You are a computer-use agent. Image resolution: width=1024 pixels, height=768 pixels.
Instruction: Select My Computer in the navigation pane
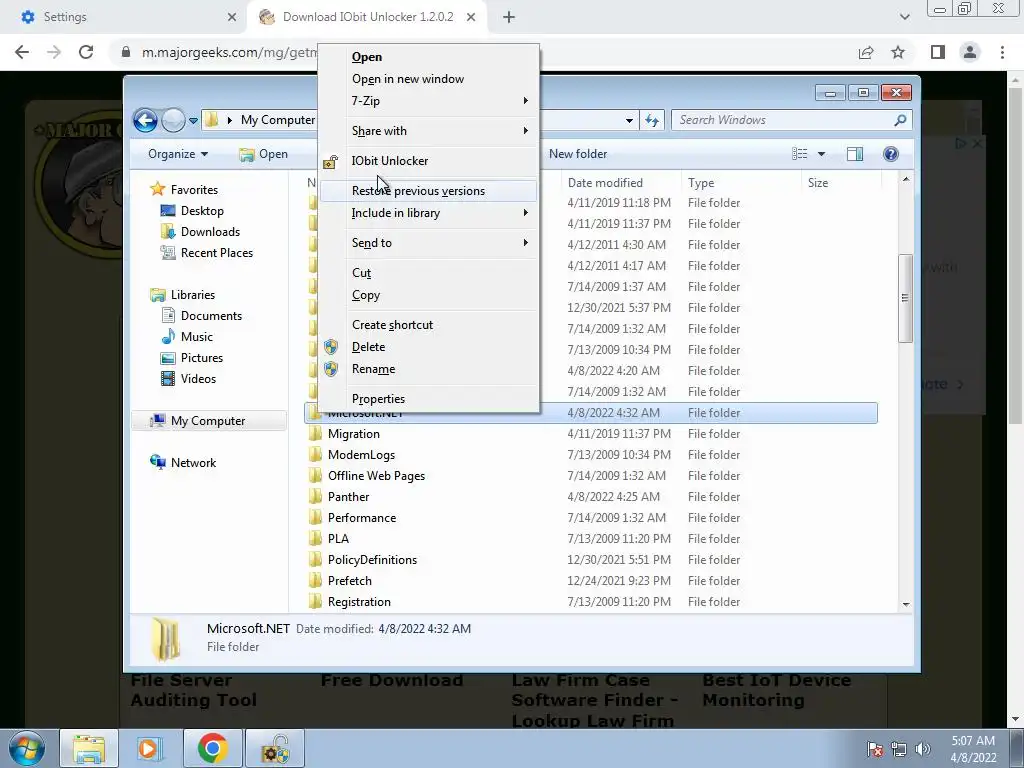[x=208, y=421]
